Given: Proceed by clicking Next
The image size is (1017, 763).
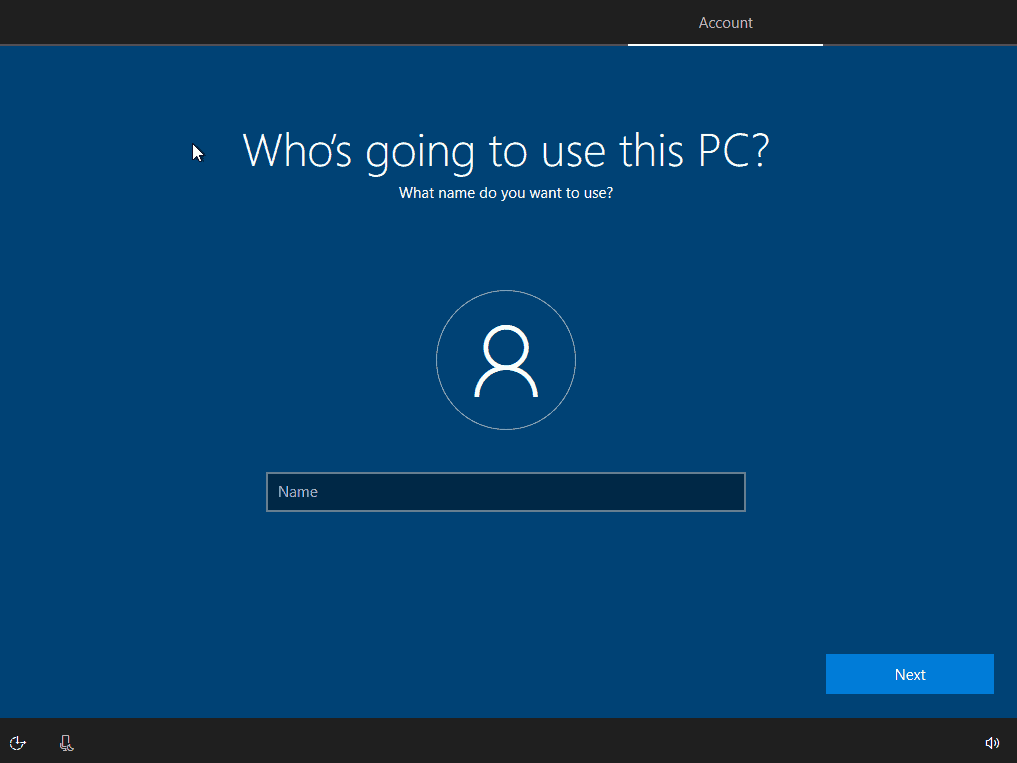Looking at the screenshot, I should coord(909,673).
